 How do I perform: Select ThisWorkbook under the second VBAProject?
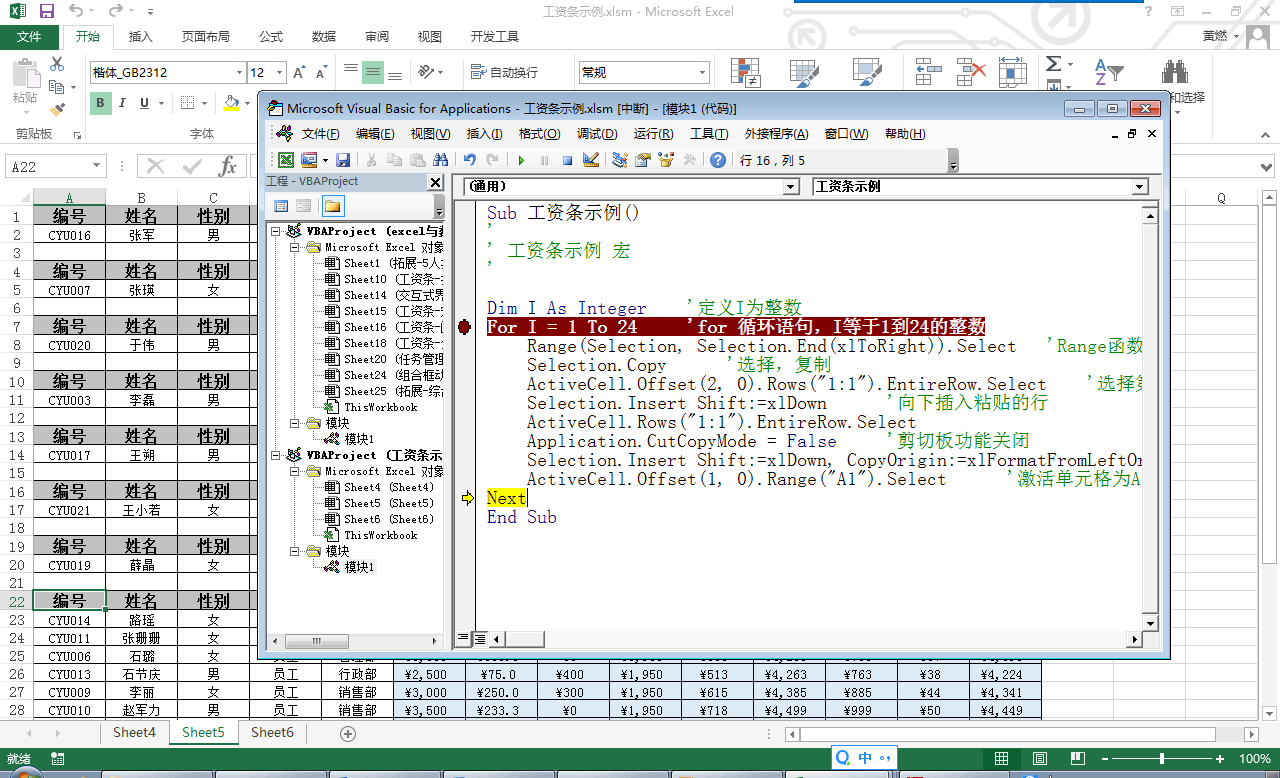click(380, 535)
